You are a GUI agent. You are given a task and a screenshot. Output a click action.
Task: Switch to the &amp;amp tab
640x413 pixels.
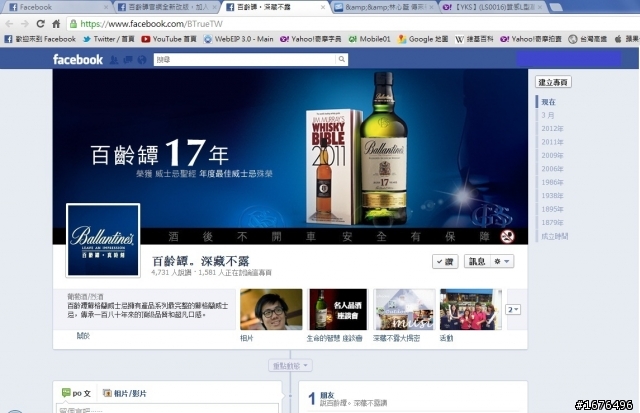384,7
